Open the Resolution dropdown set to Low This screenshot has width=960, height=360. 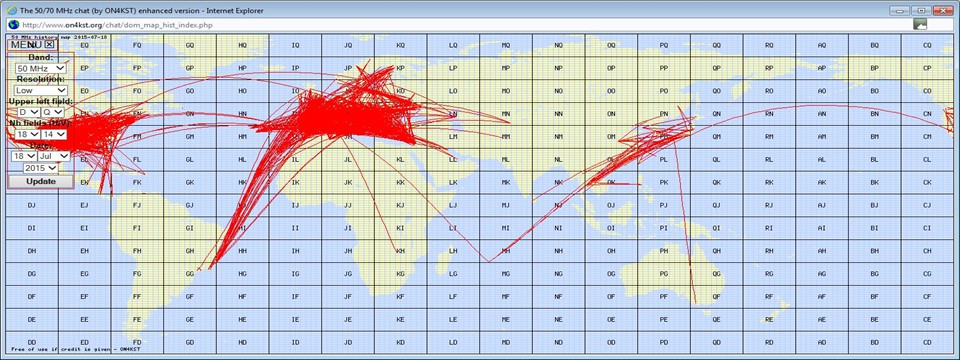click(x=41, y=90)
